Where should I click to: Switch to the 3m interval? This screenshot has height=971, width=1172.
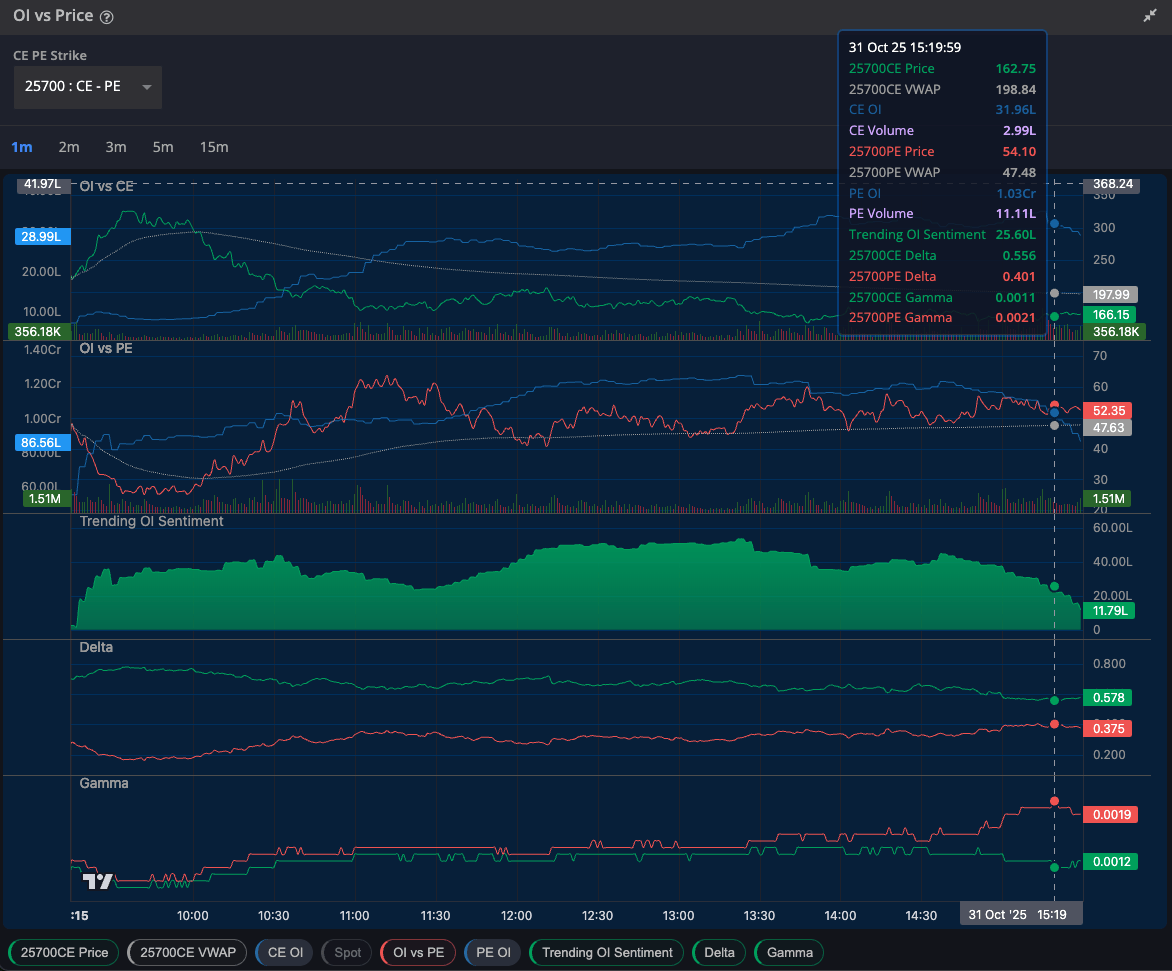116,147
